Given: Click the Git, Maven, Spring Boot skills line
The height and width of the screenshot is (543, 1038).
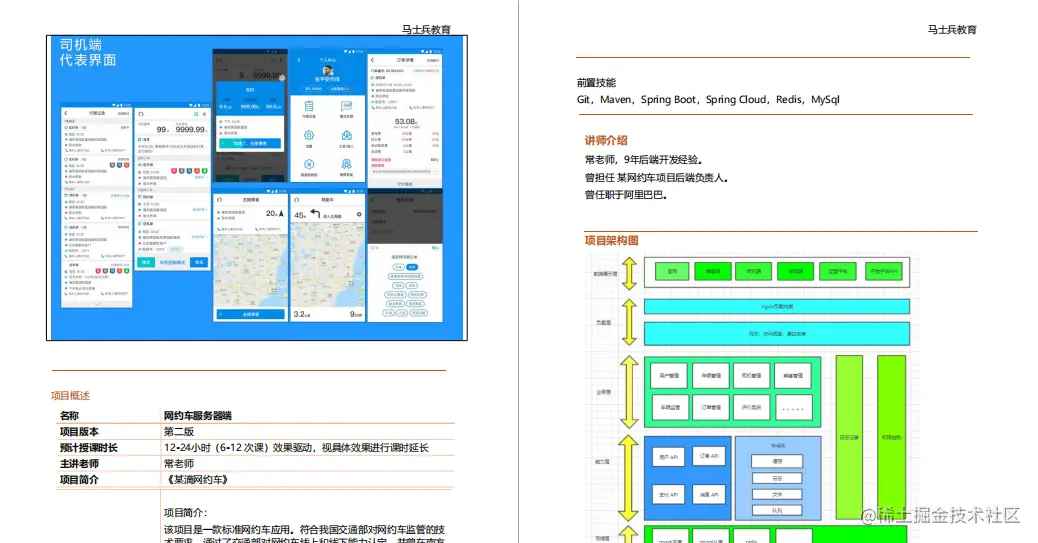Looking at the screenshot, I should point(708,99).
